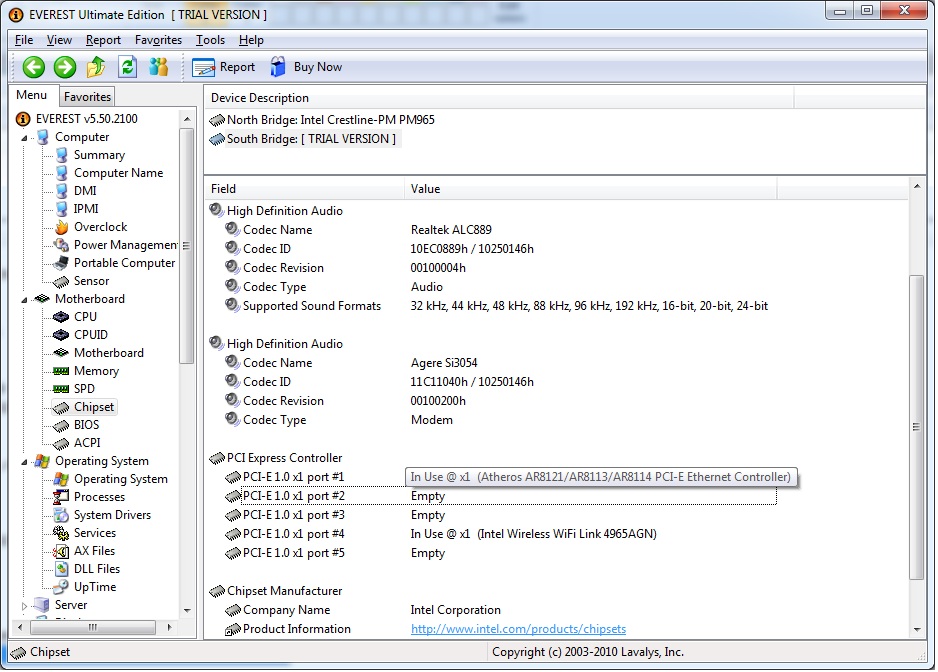Viewport: 938px width, 672px height.
Task: Click the tree horizontal scrollbar thumb
Action: coord(93,627)
